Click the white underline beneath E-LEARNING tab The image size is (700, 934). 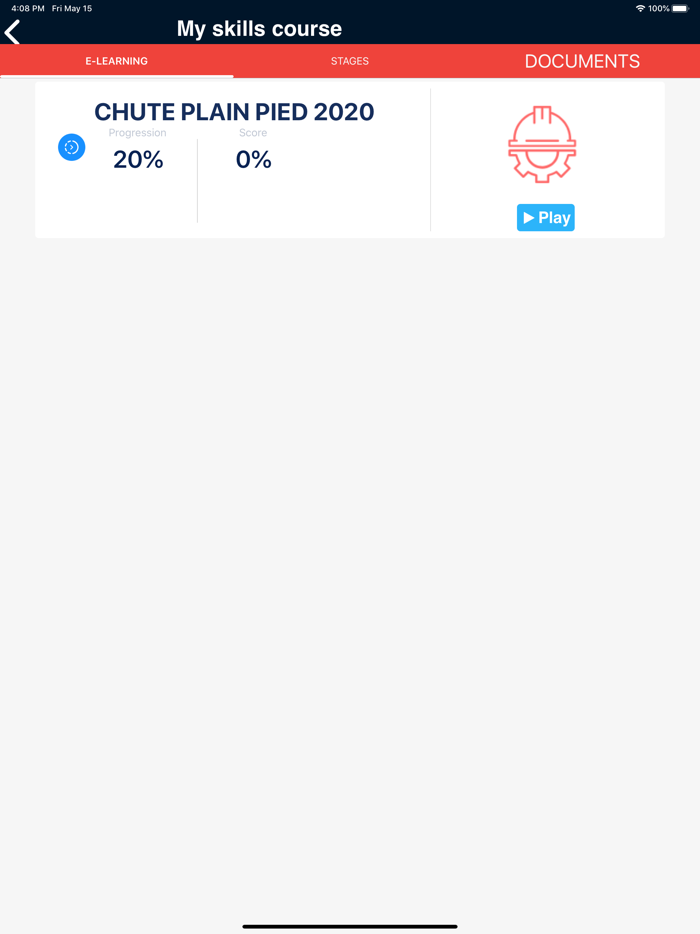click(x=116, y=76)
